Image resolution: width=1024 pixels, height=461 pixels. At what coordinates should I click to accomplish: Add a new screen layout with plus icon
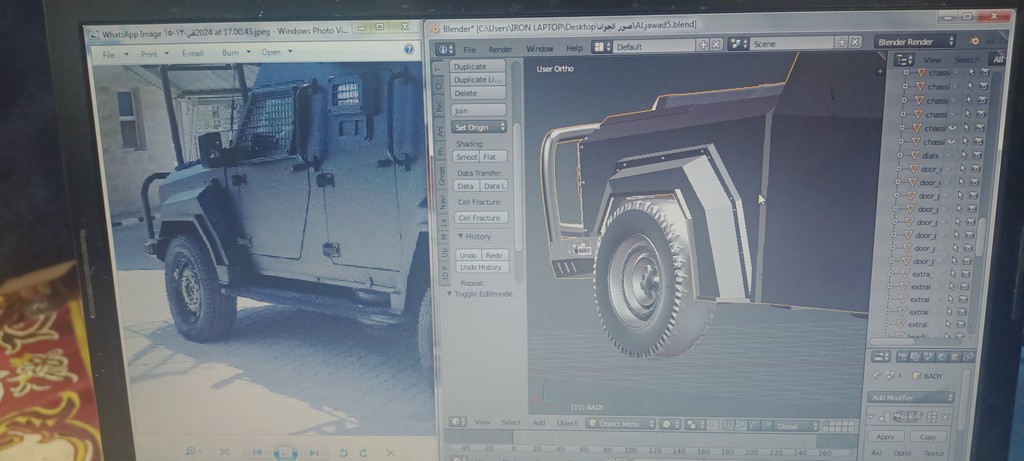[703, 44]
